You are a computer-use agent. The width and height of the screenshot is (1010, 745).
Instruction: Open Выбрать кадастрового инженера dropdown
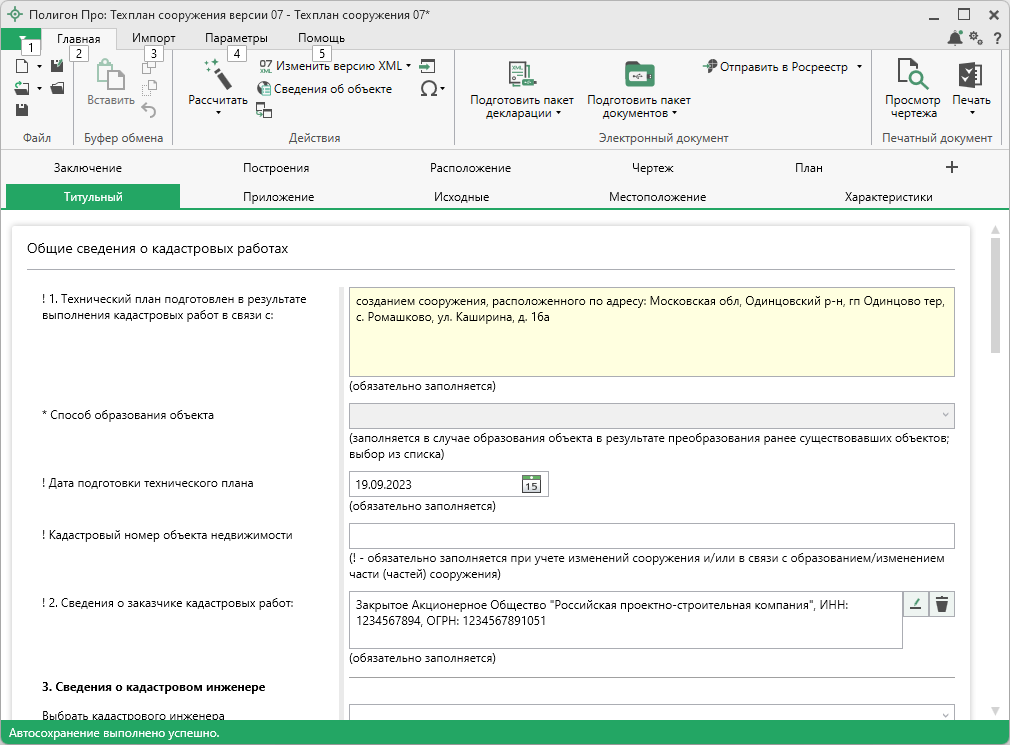click(651, 714)
